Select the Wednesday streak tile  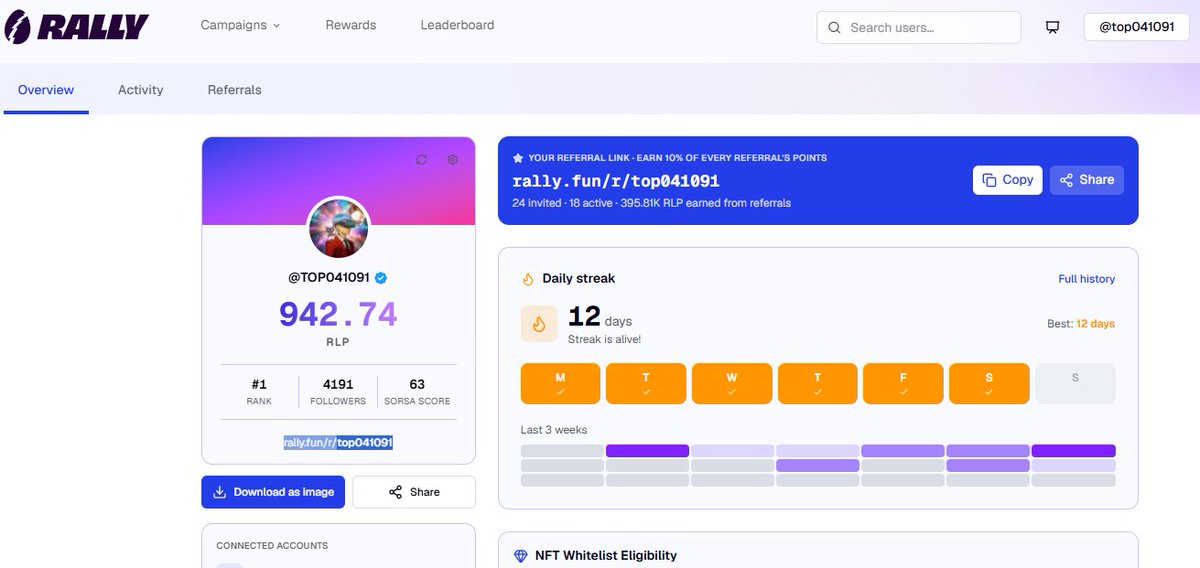(732, 383)
